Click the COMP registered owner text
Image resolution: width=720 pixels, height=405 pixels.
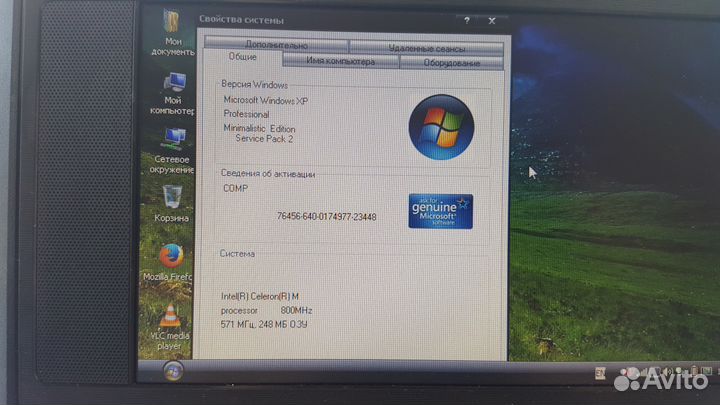coord(235,188)
